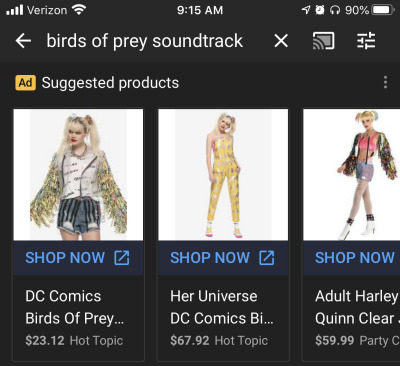Click external link icon on first Shop Now
Screen dimensions: 400x366
click(122, 258)
